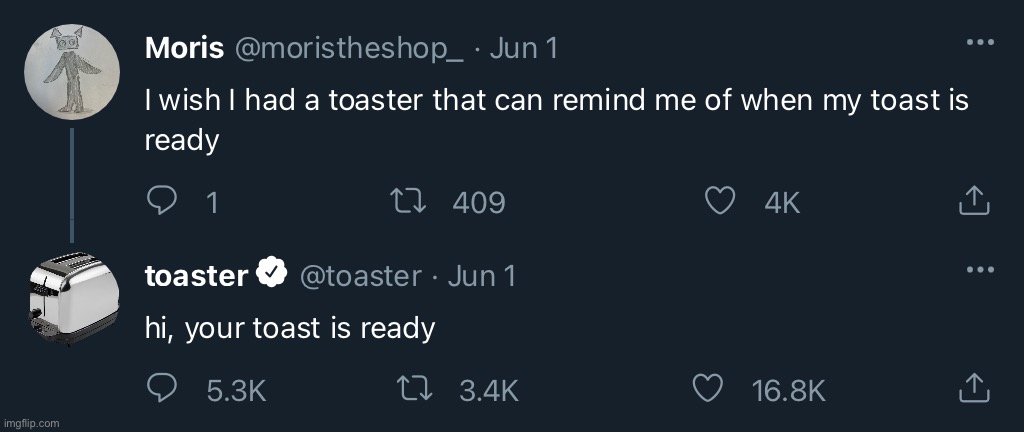Open replies on Moris's tweet

pyautogui.click(x=161, y=202)
